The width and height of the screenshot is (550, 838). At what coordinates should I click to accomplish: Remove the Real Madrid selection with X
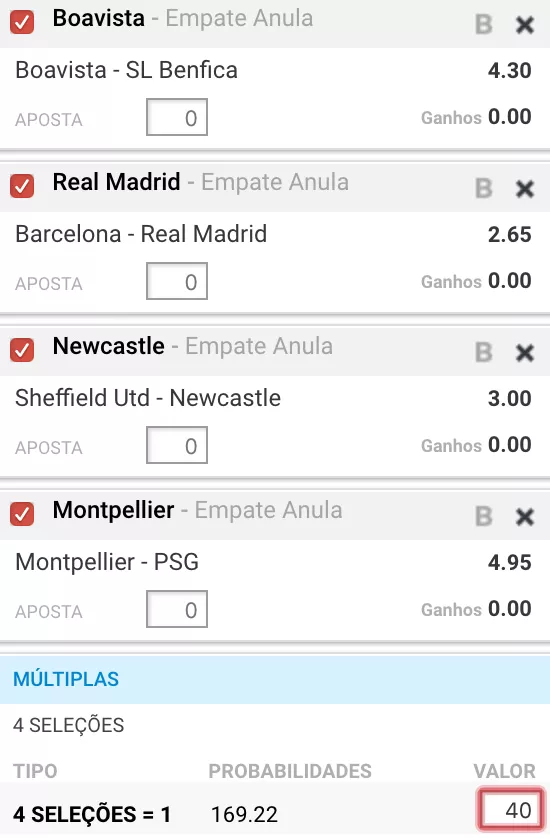525,189
